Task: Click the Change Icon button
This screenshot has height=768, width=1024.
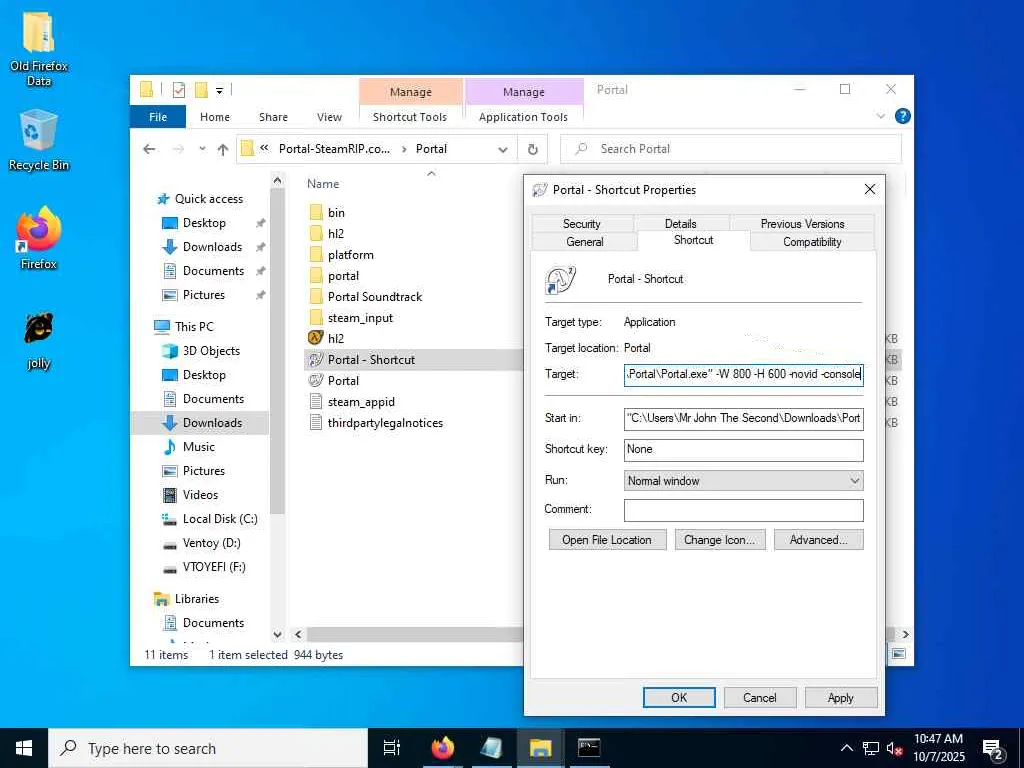Action: pyautogui.click(x=720, y=540)
